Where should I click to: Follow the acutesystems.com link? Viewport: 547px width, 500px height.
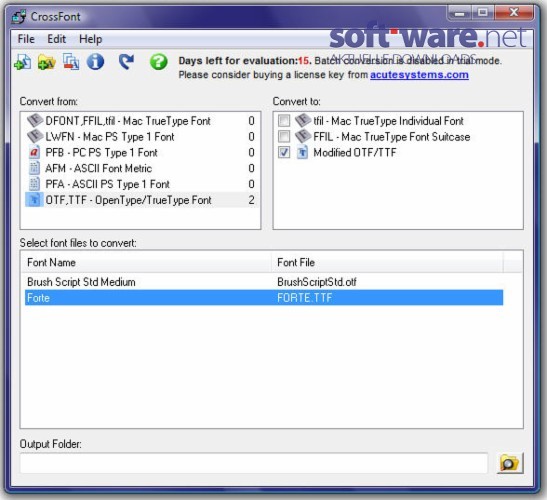point(419,75)
